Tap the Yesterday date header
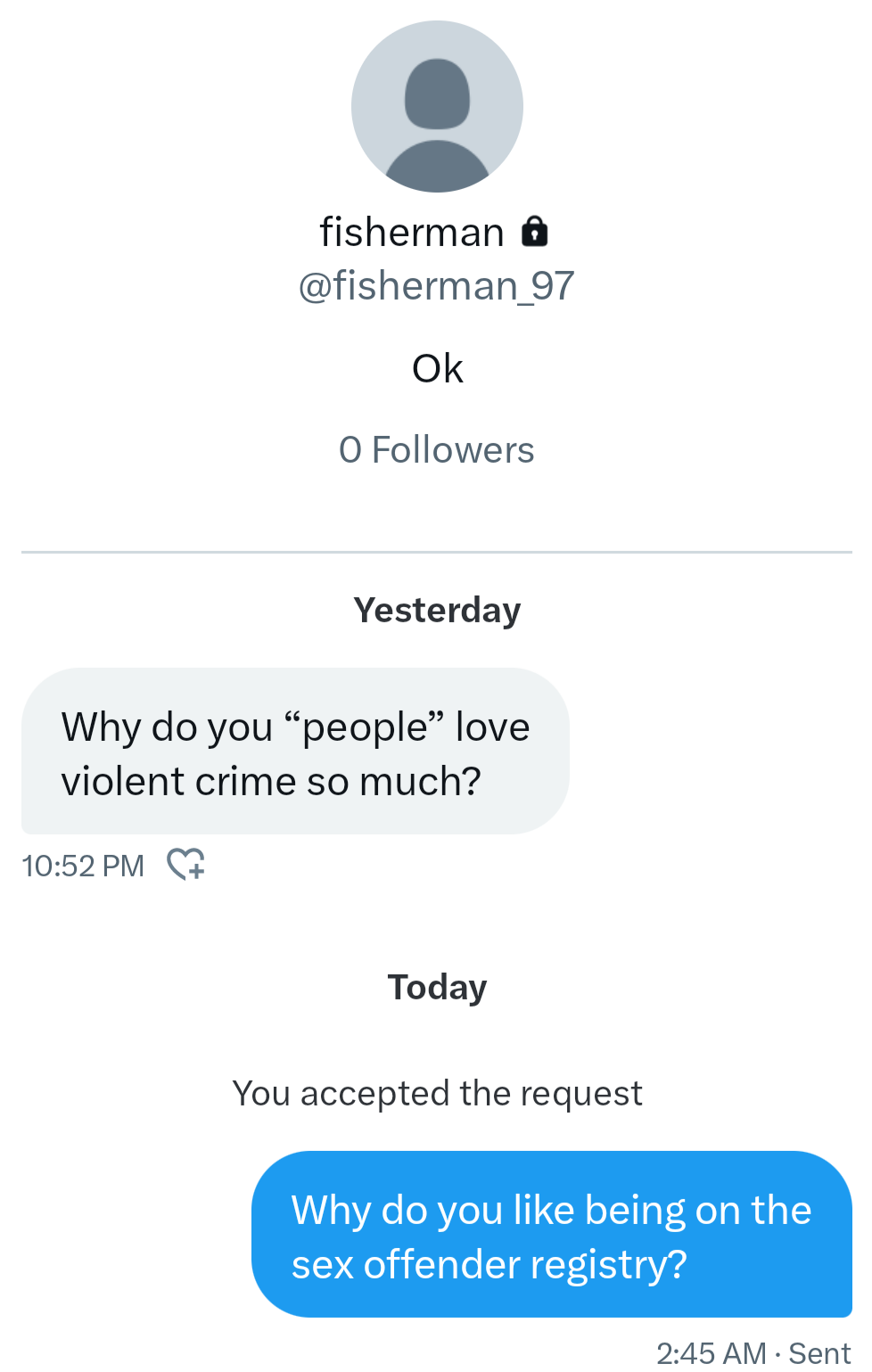 [437, 611]
